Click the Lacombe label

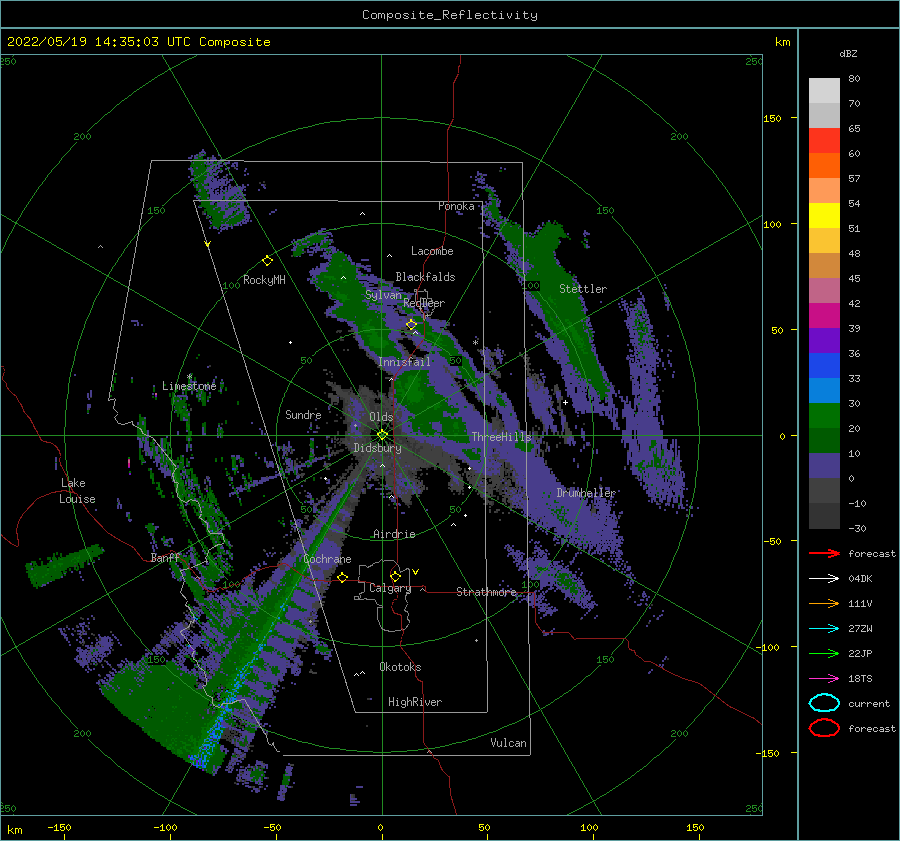(x=432, y=251)
